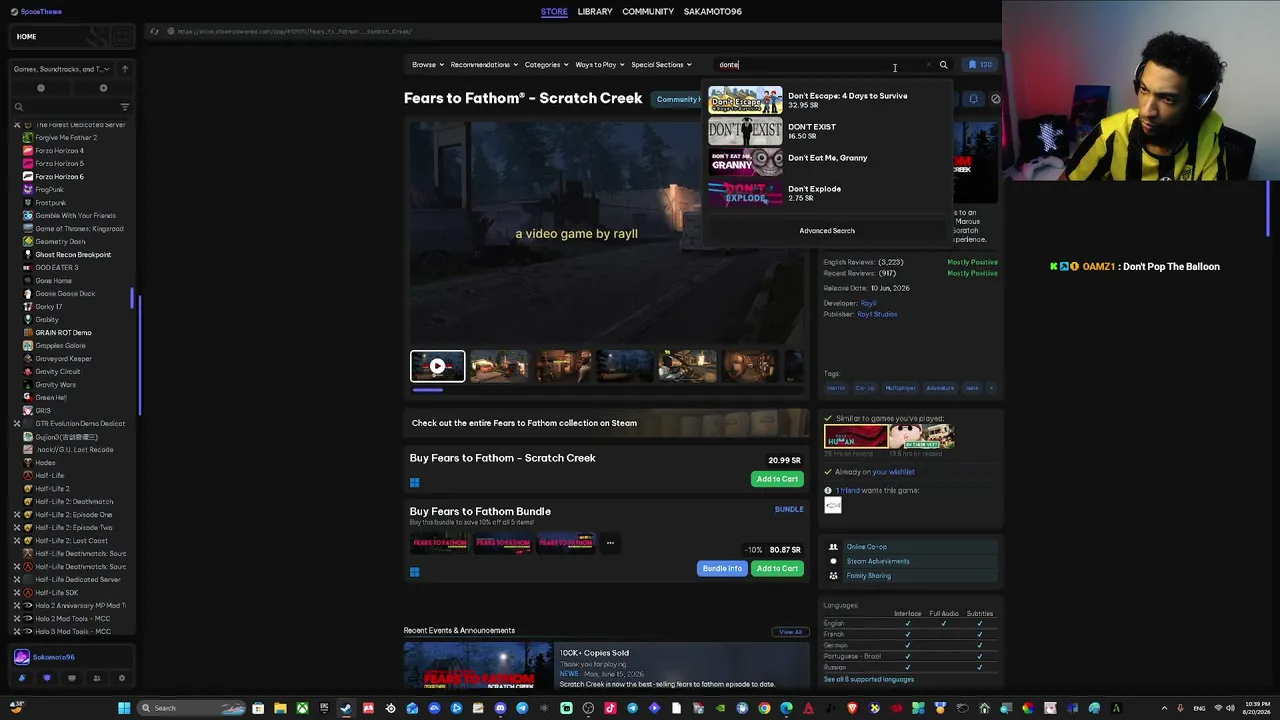This screenshot has height=720, width=1280.
Task: Click the ignore icon beside the bell
Action: [996, 99]
